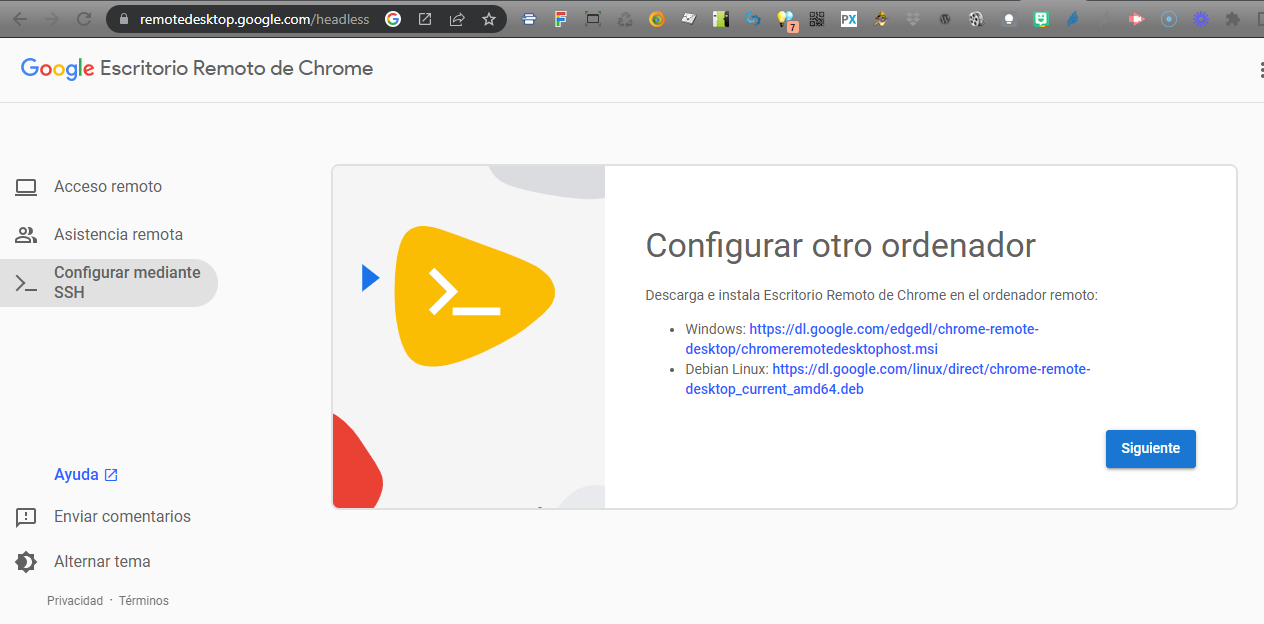This screenshot has height=624, width=1264.
Task: Open the QR code extension
Action: [817, 19]
